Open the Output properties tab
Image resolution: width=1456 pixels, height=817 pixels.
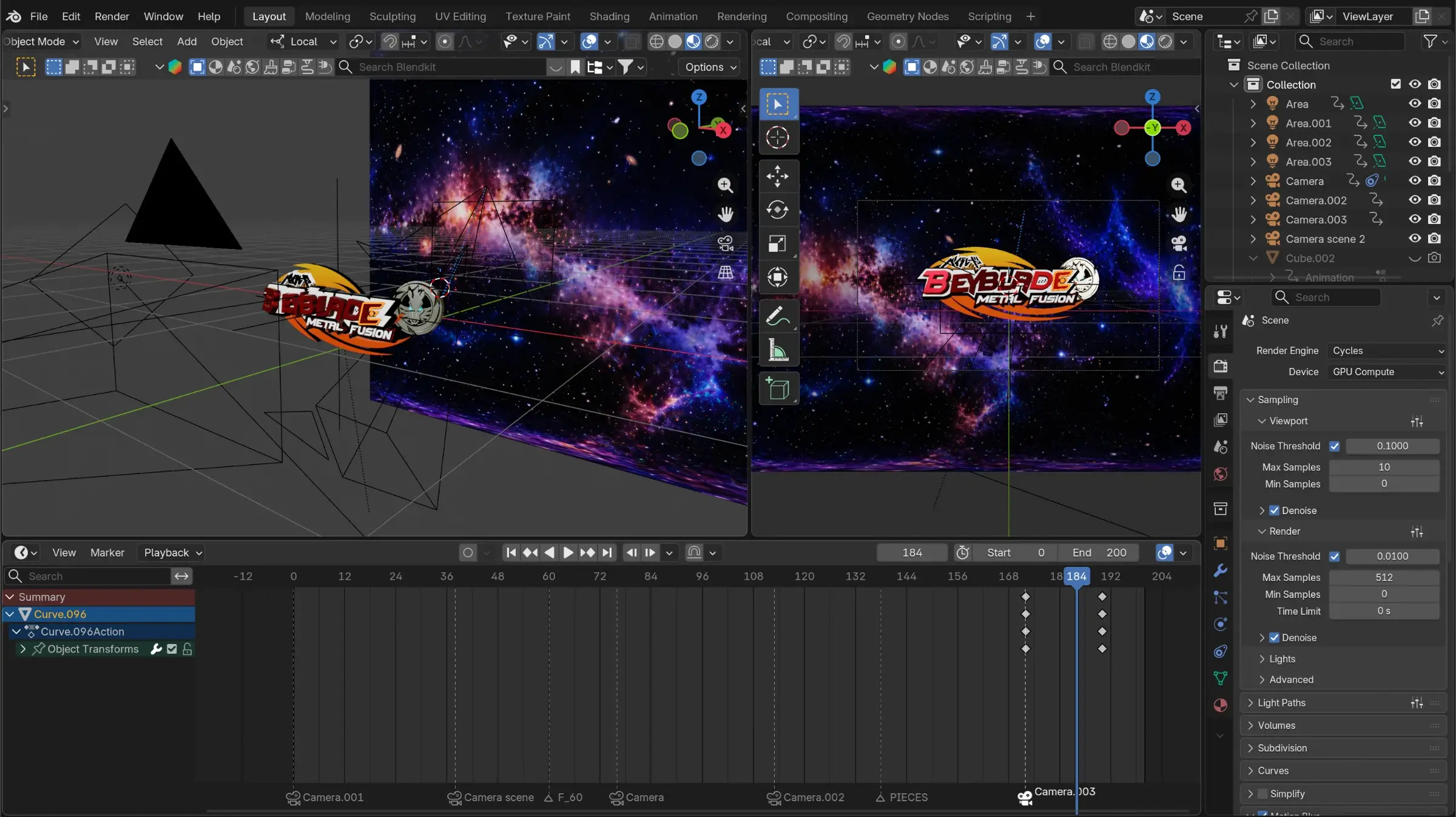(x=1221, y=393)
